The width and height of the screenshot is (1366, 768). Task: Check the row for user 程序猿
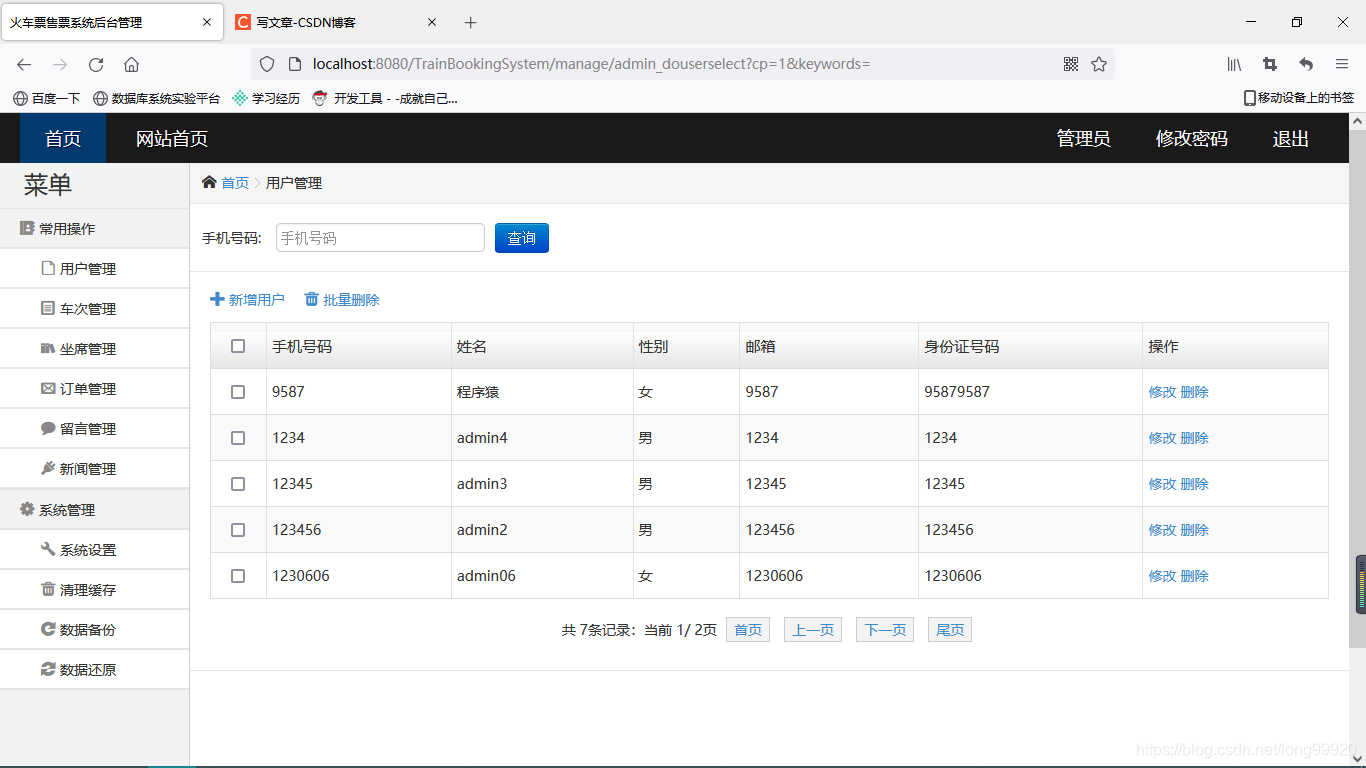[238, 392]
